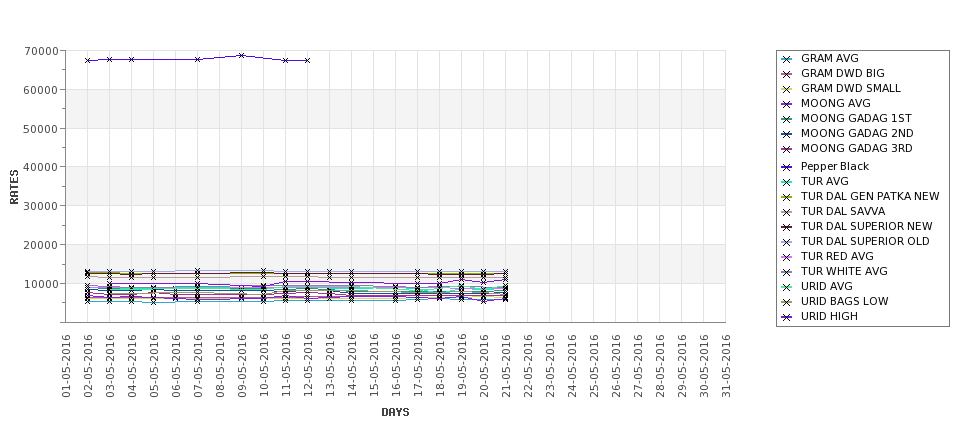
Task: Select the TUR DAL SUPERIOR NEW label
Action: tap(866, 226)
